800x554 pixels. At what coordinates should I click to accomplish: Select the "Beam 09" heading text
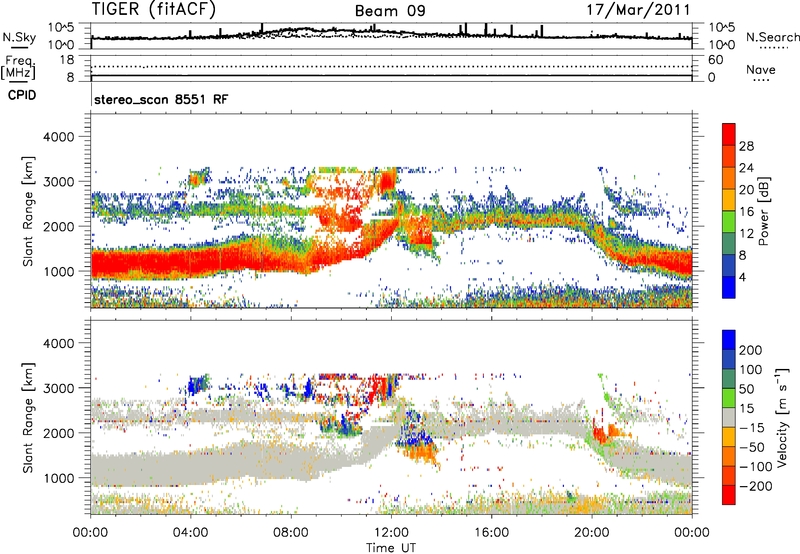(390, 11)
